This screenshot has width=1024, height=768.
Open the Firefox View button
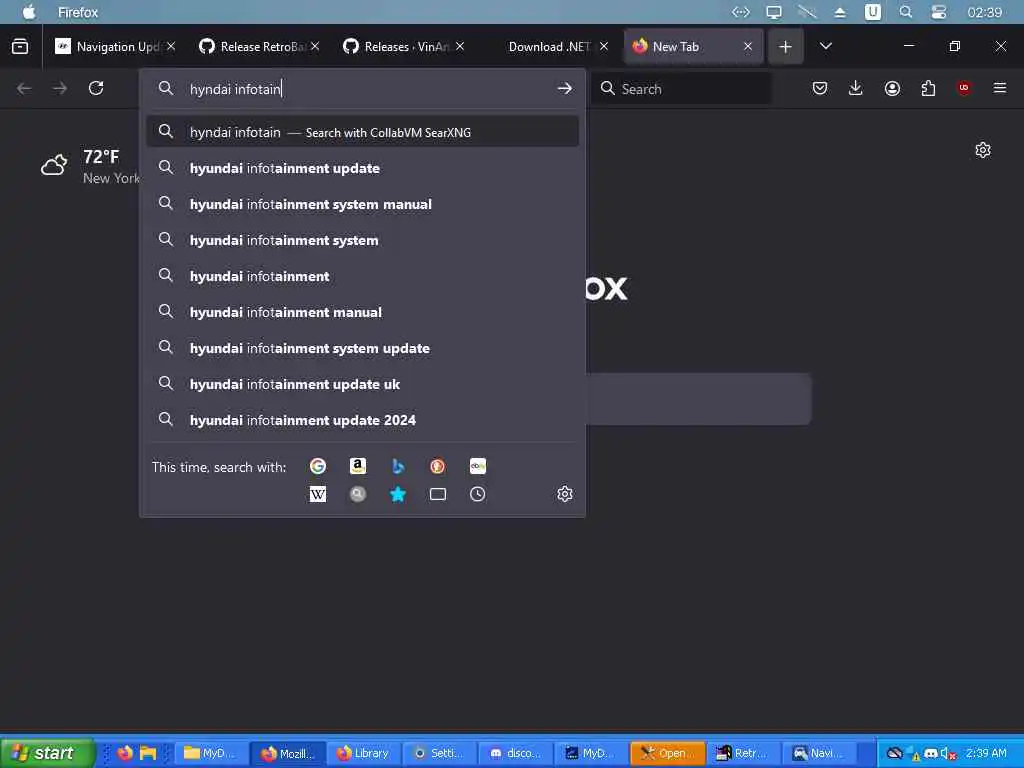click(x=20, y=46)
